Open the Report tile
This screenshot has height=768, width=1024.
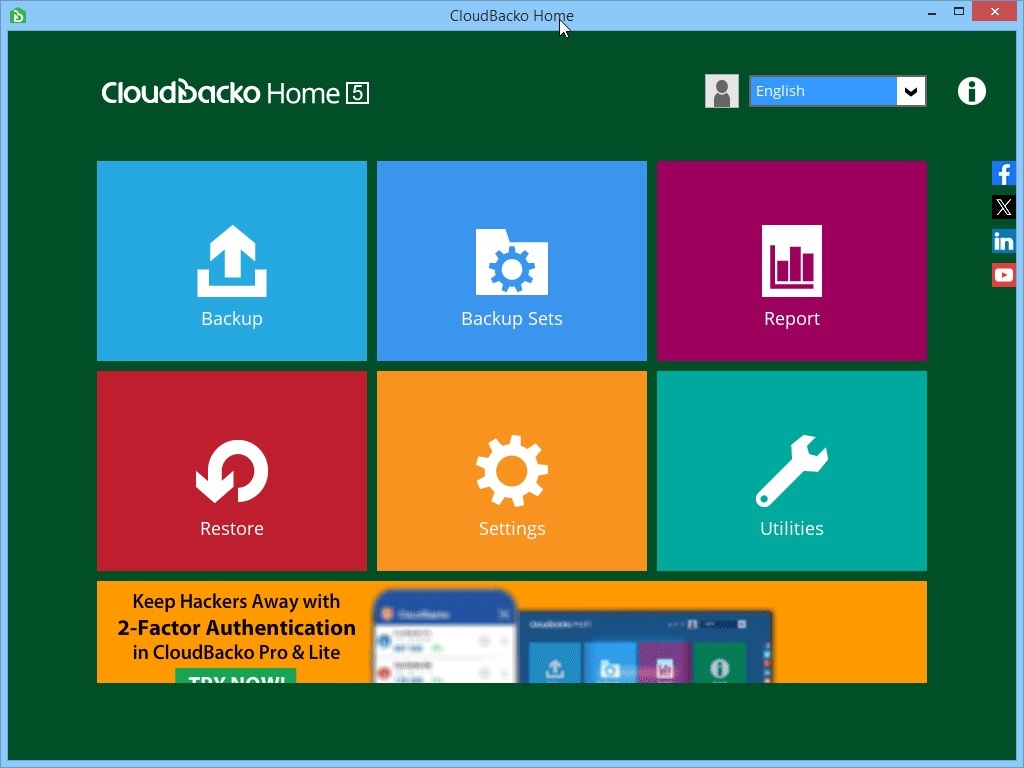792,261
